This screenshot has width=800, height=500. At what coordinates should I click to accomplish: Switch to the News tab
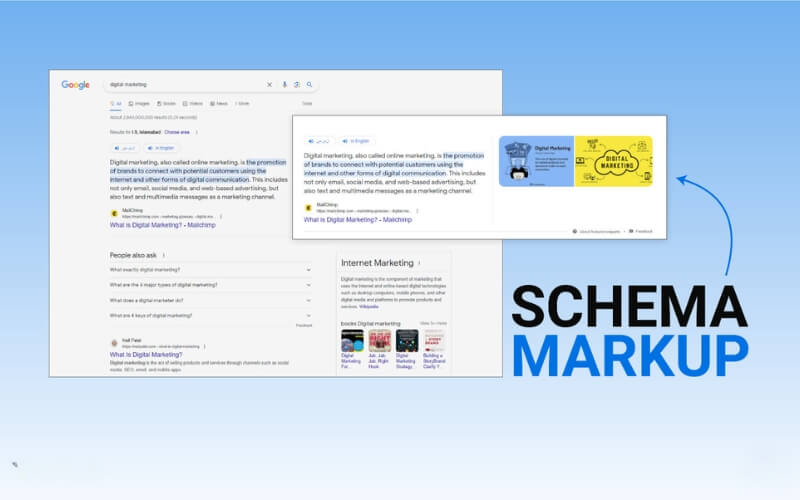[x=219, y=104]
